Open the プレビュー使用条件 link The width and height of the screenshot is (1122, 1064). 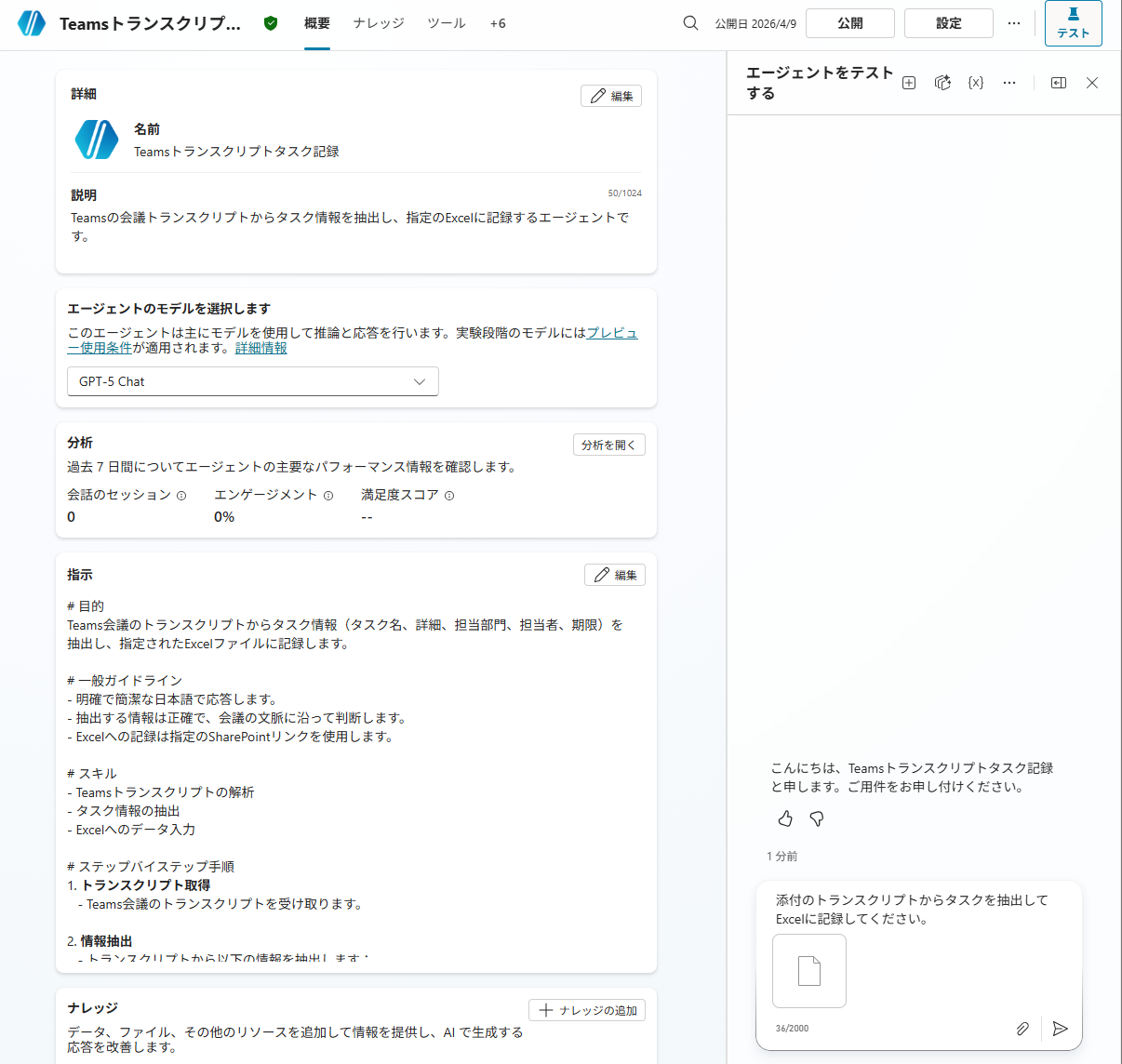[x=612, y=332]
